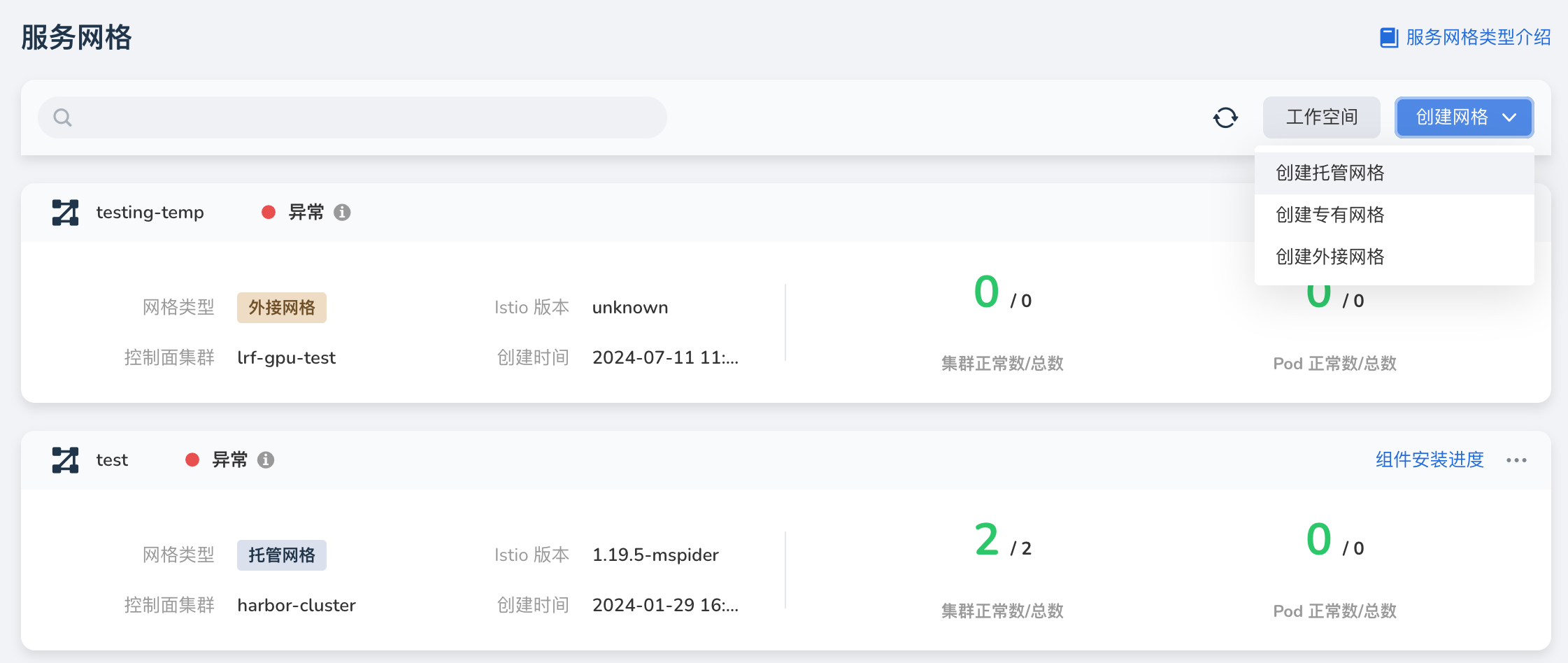Open the 工作空间 selector
Image resolution: width=1568 pixels, height=663 pixels.
[x=1321, y=117]
